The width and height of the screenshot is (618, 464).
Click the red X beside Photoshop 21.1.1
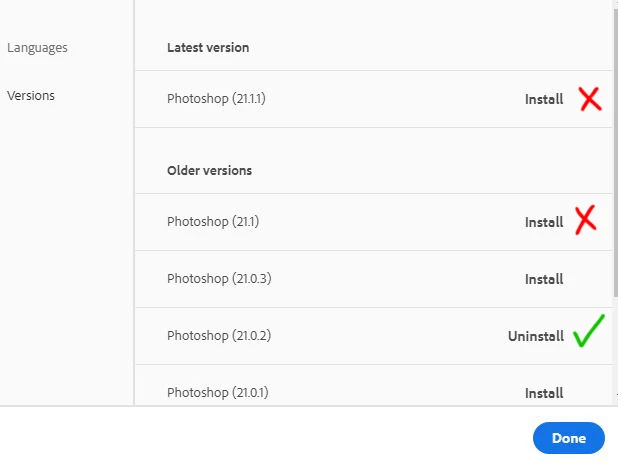click(x=590, y=99)
